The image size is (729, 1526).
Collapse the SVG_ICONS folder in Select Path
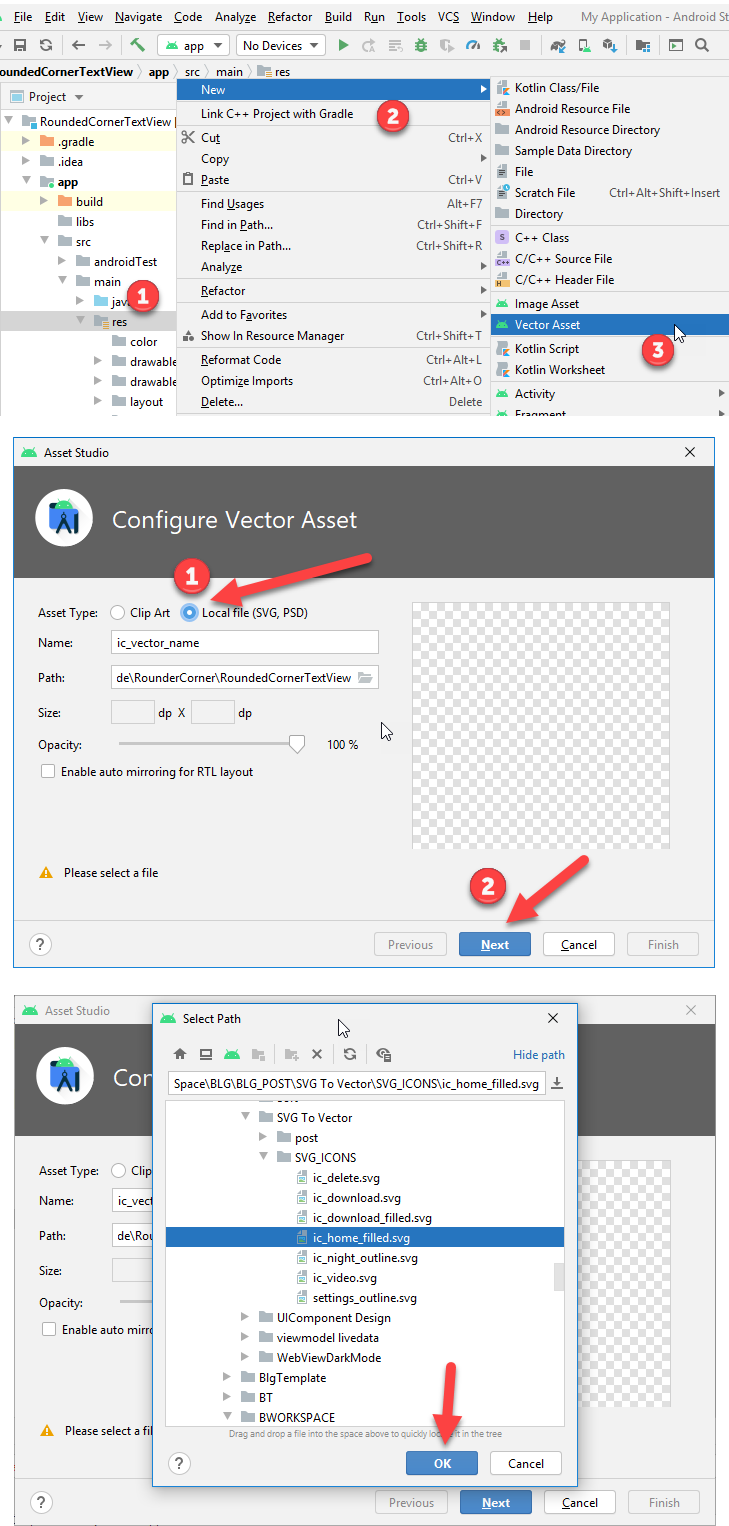(x=264, y=1157)
